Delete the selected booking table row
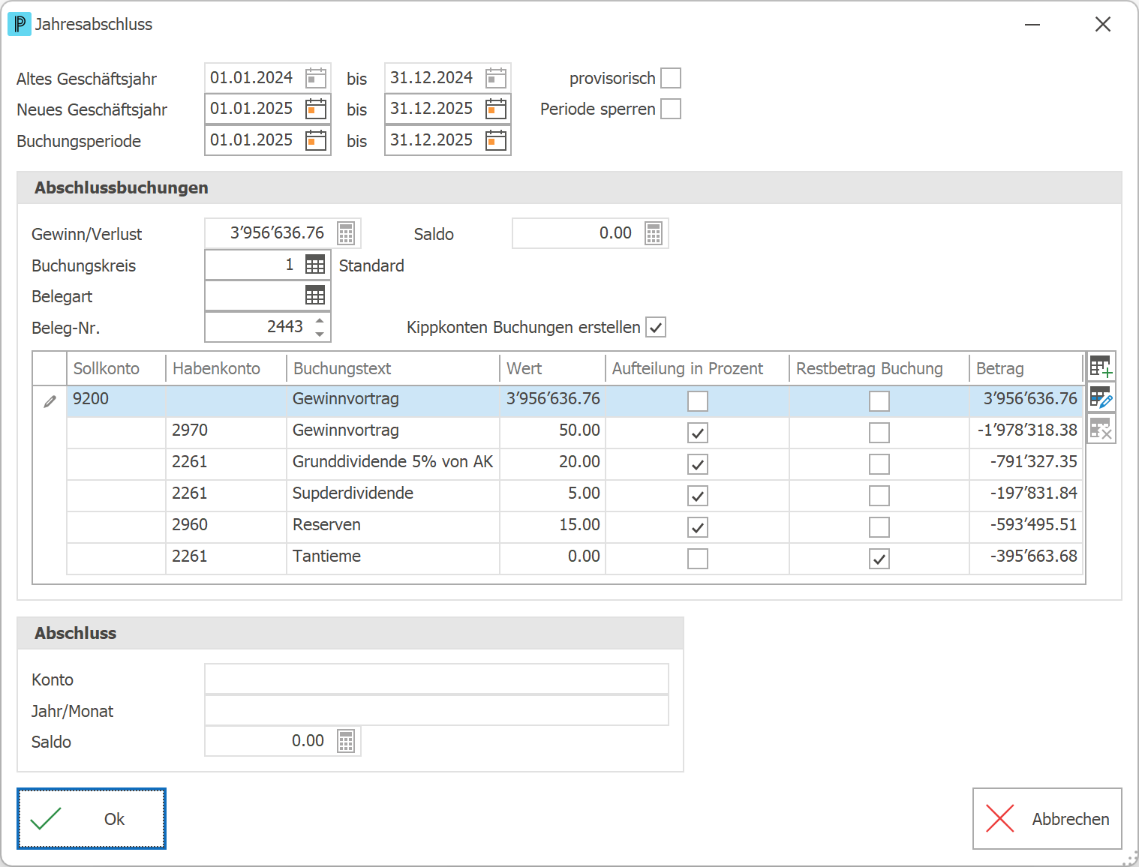The image size is (1139, 867). [1101, 429]
